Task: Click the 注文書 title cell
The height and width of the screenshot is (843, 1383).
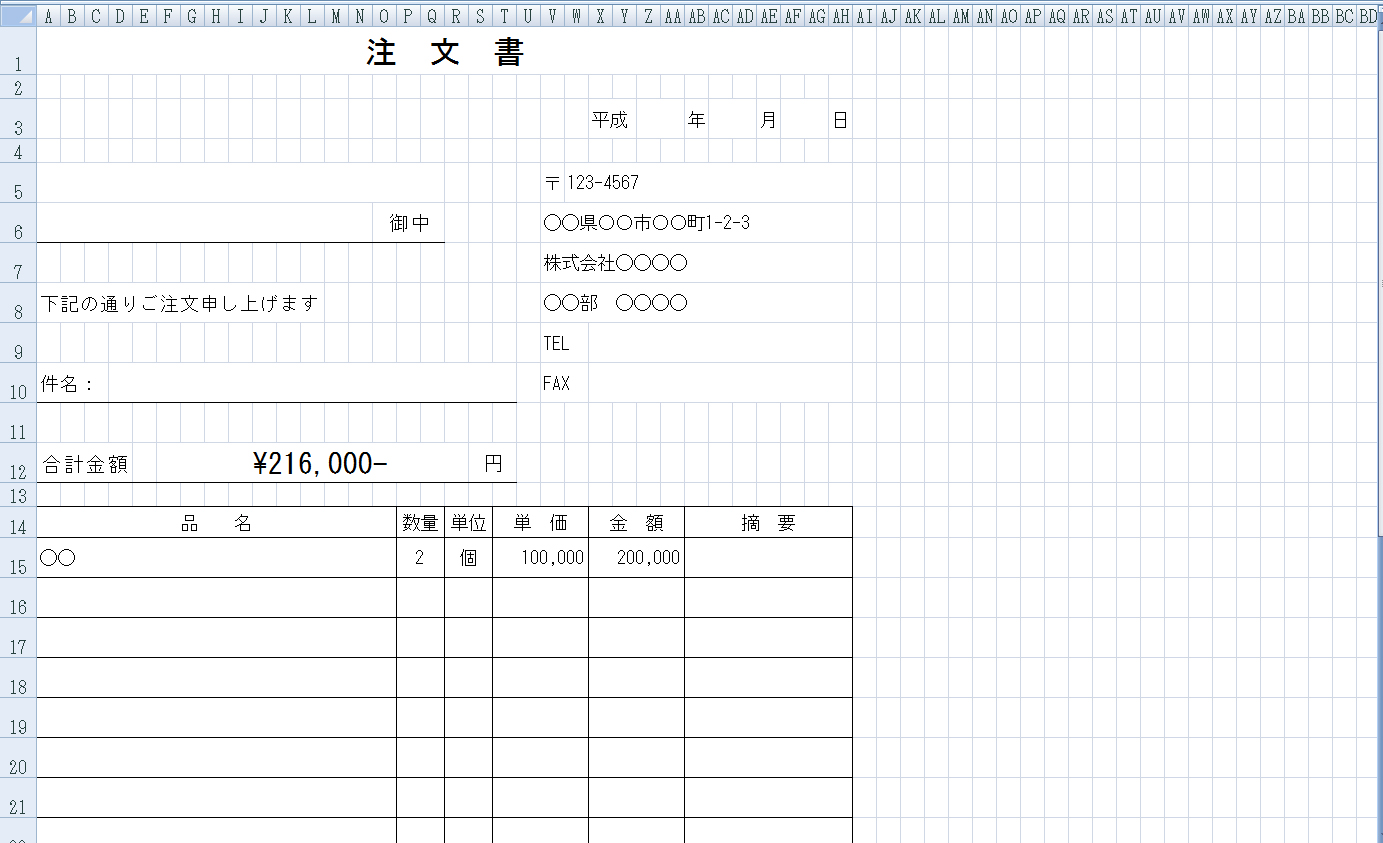Action: [445, 51]
